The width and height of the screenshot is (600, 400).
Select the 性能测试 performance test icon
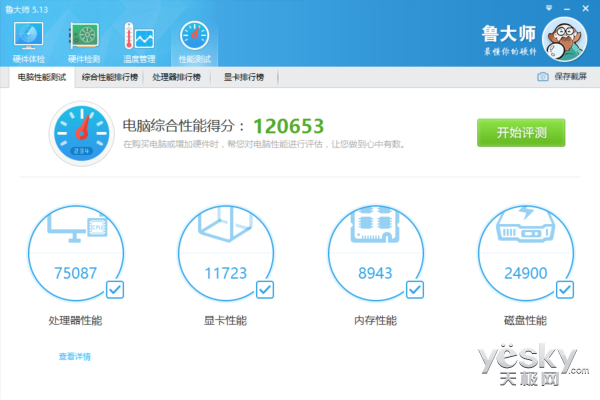(x=194, y=43)
